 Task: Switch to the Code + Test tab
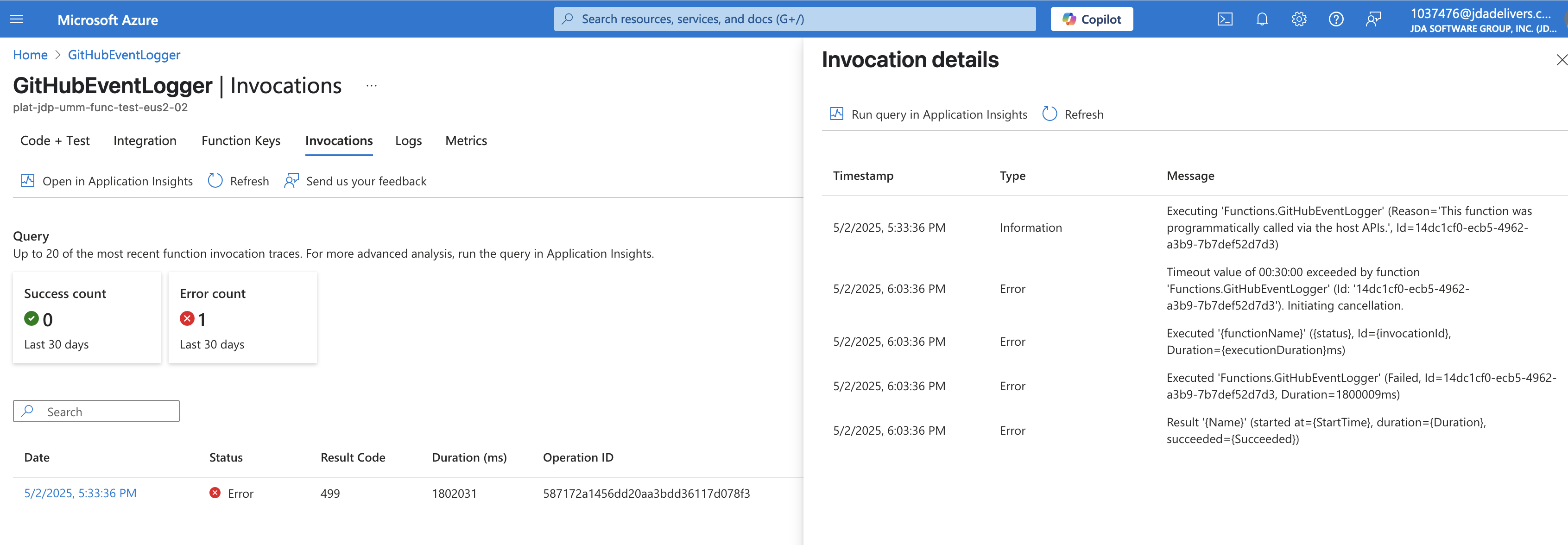pos(54,141)
